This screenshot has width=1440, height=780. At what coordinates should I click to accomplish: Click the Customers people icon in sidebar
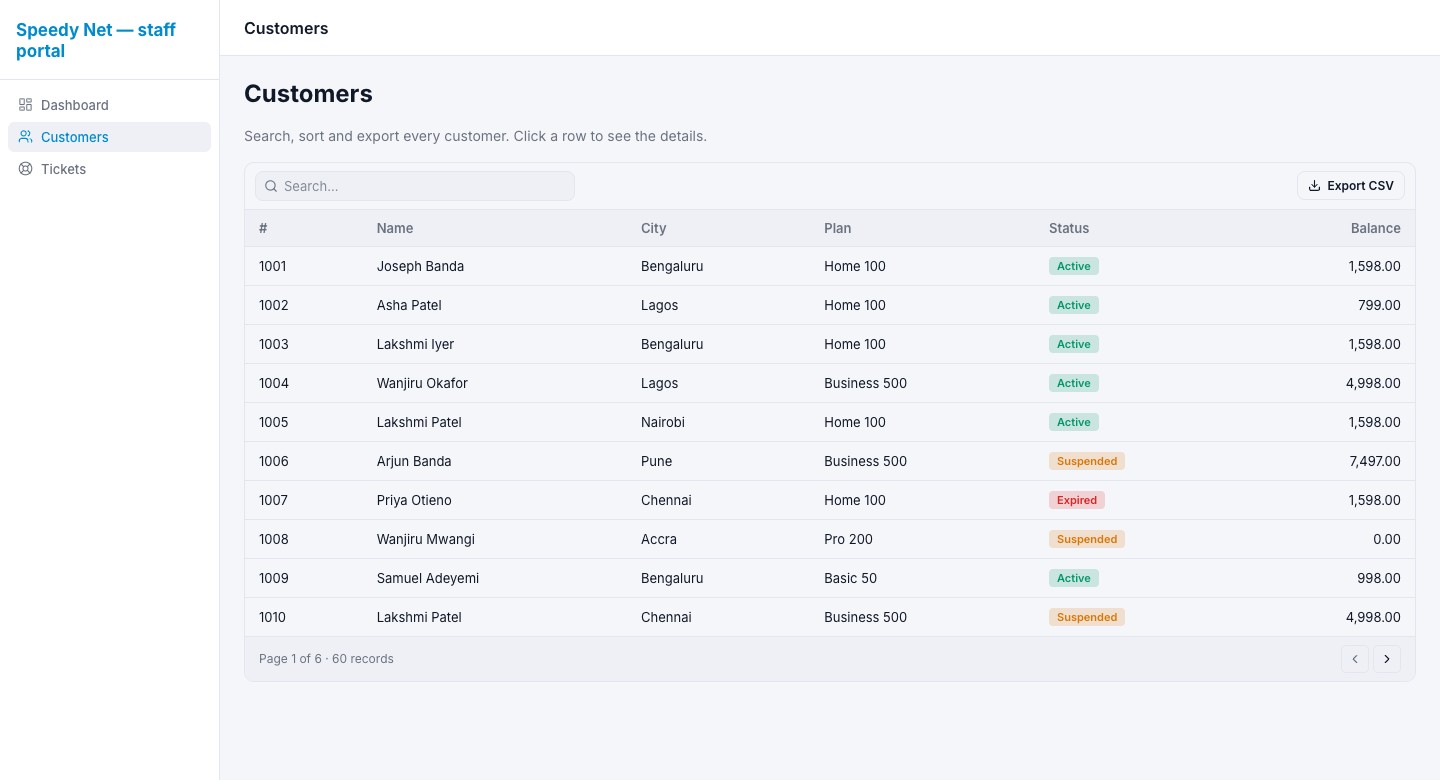(x=26, y=137)
